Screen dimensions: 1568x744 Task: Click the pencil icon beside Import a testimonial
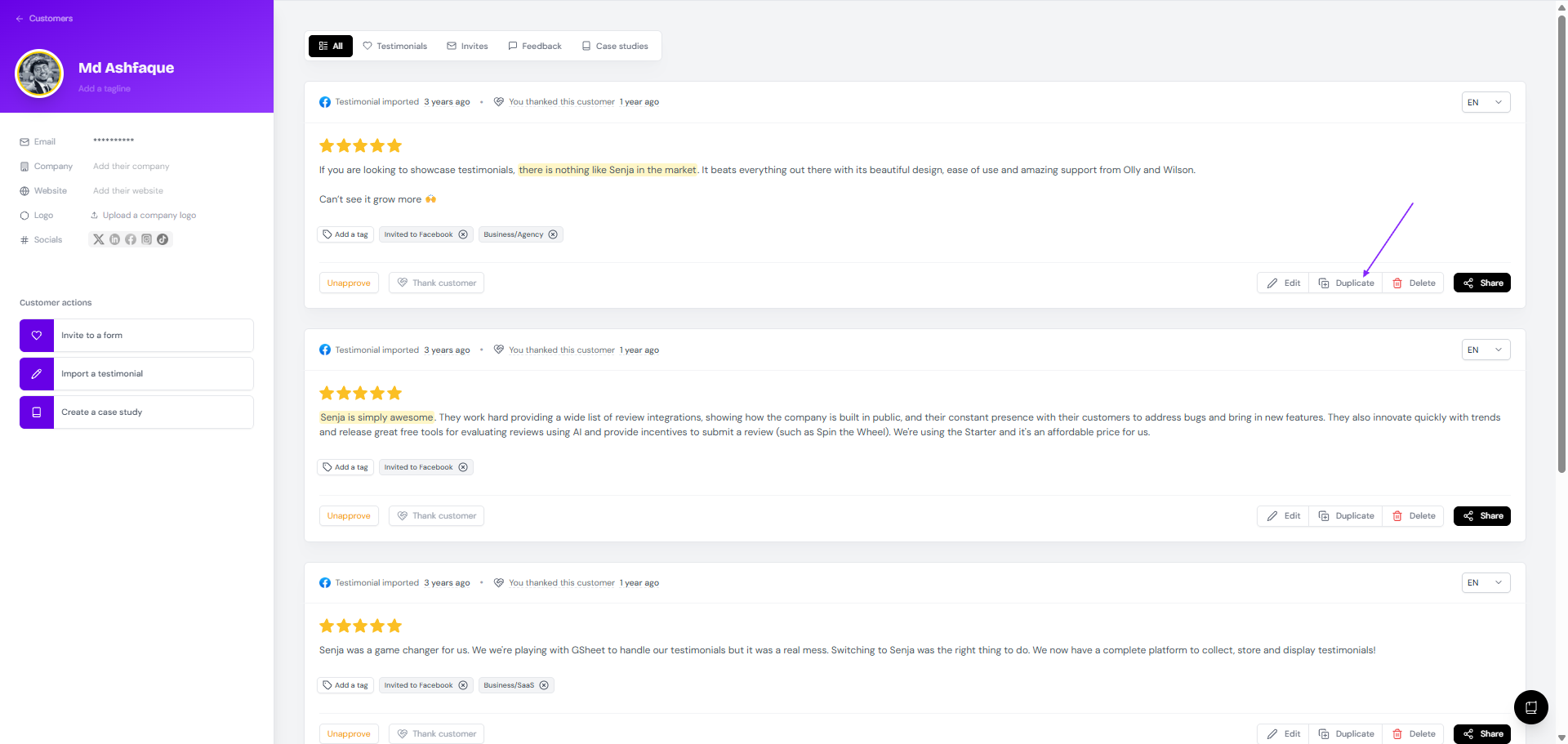tap(37, 373)
